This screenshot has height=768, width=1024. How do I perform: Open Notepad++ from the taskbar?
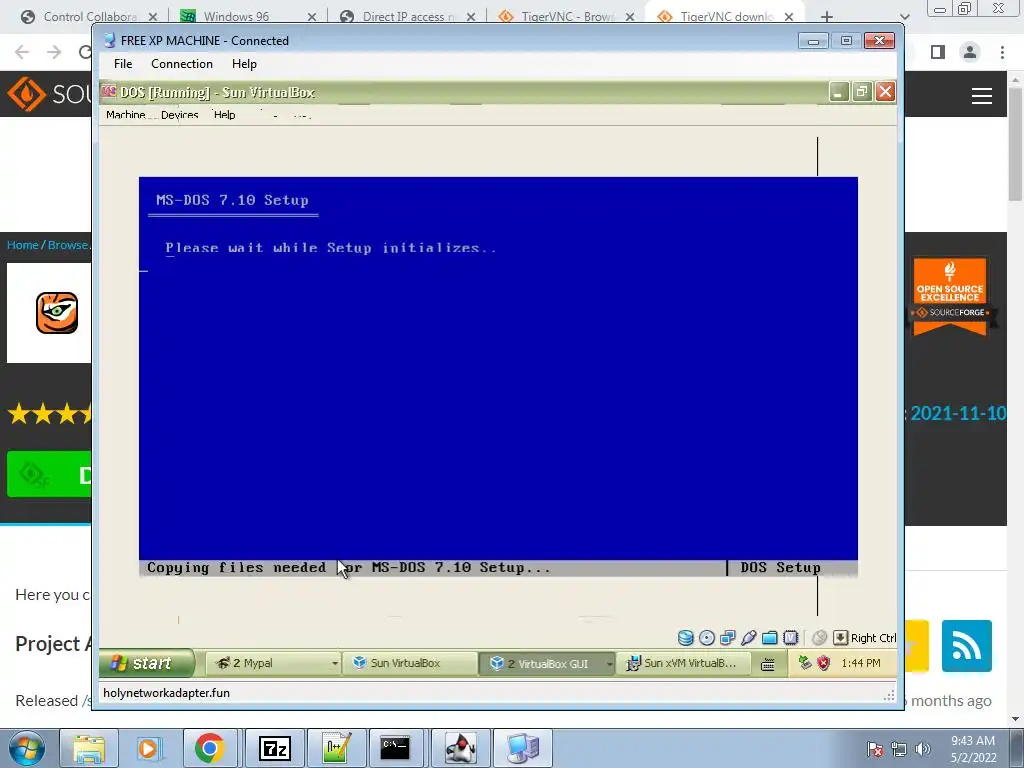click(x=336, y=748)
